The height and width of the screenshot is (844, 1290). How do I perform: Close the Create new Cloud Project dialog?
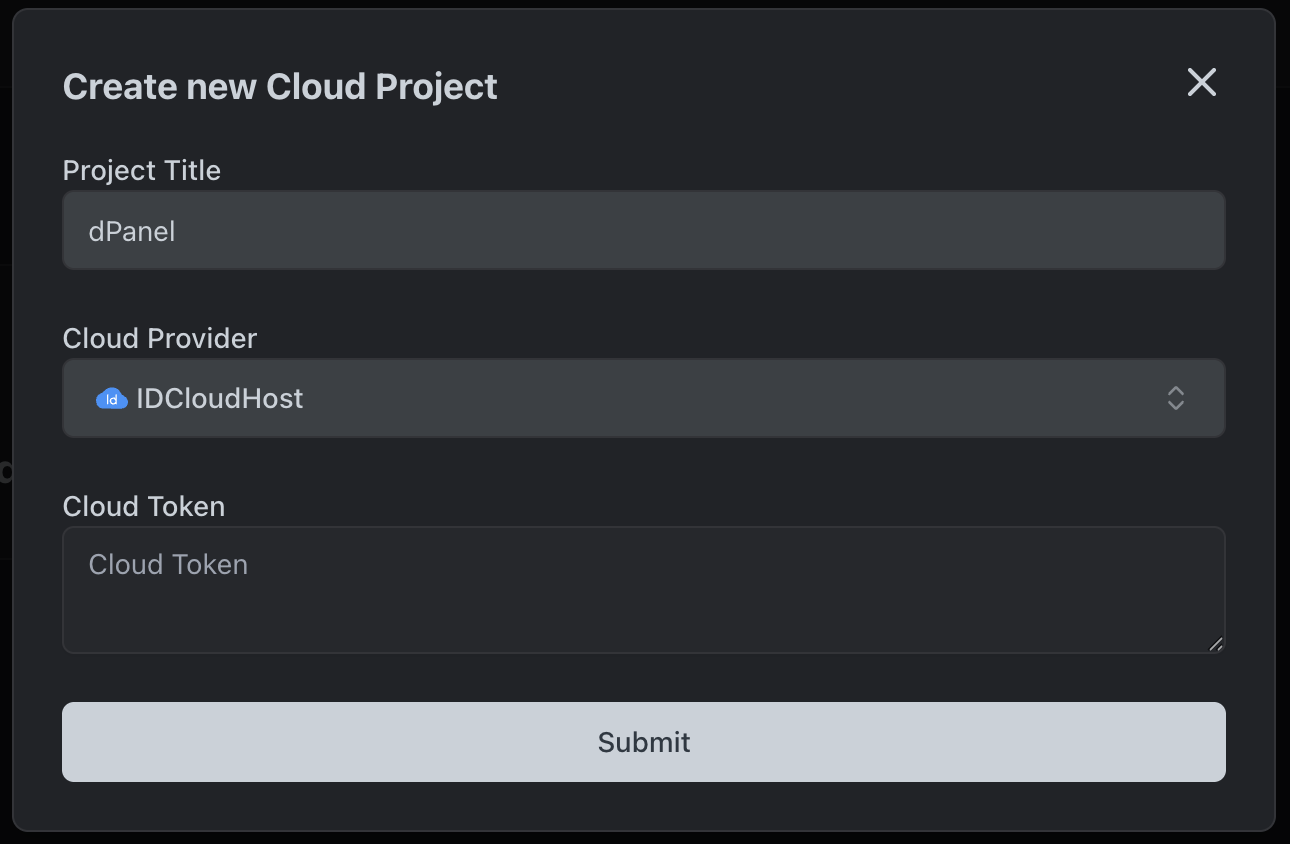coord(1201,83)
